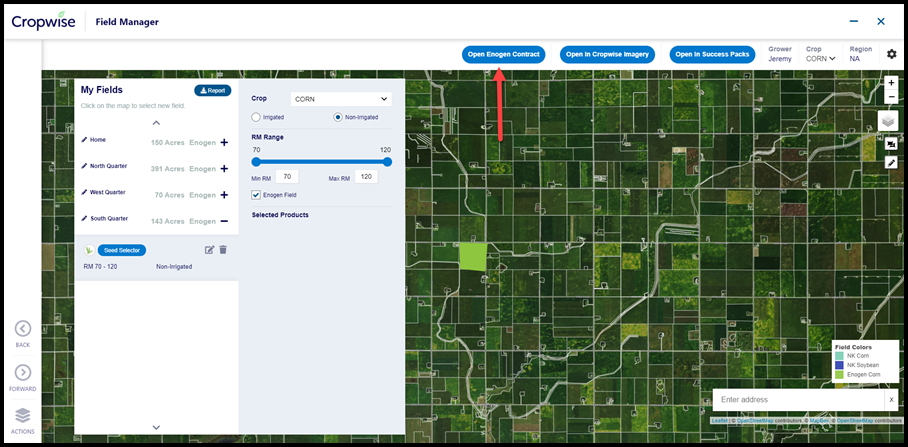Select the Non-Irrigated radio option

pos(338,117)
